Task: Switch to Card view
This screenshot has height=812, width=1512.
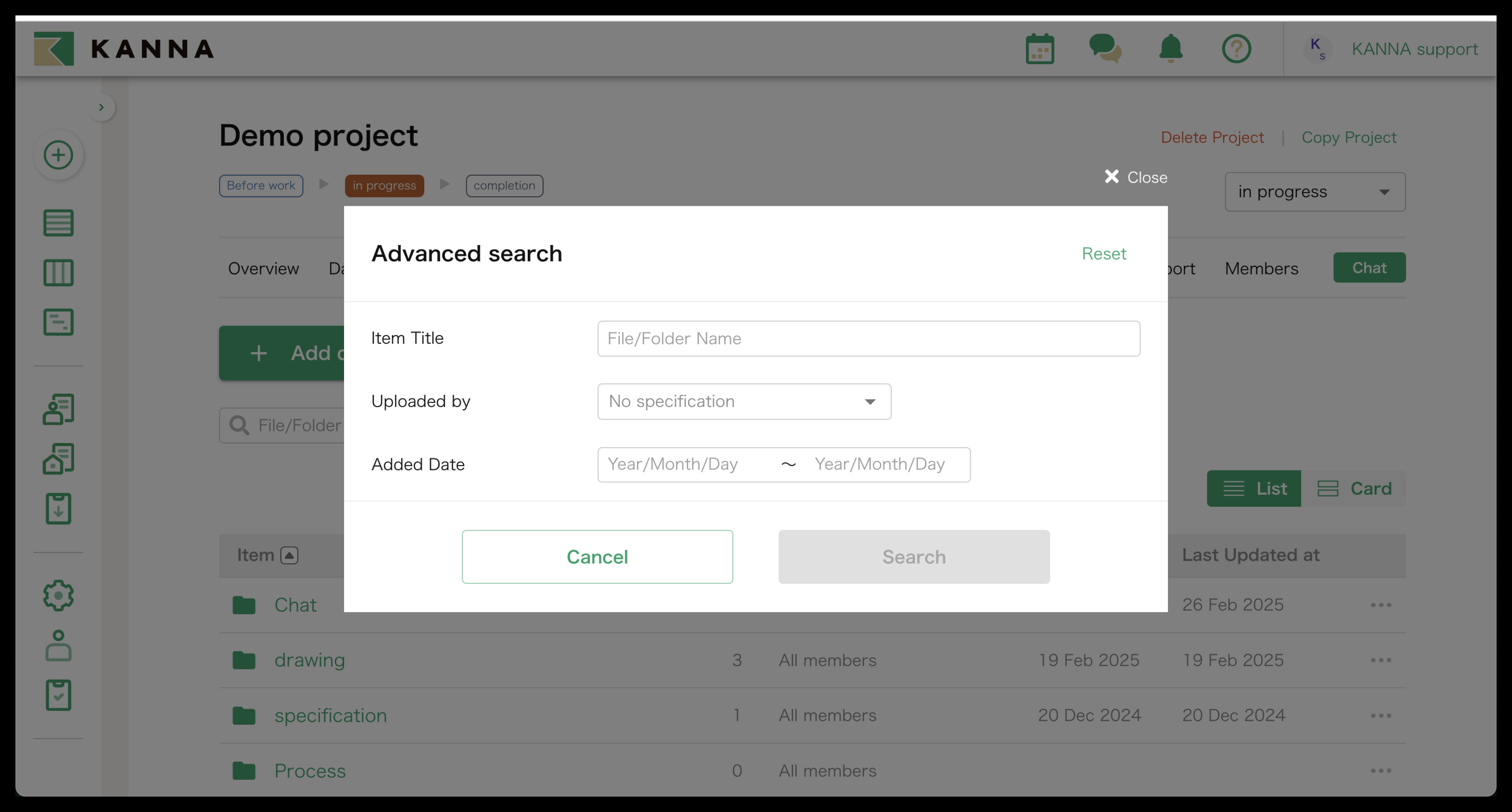Action: (x=1353, y=488)
